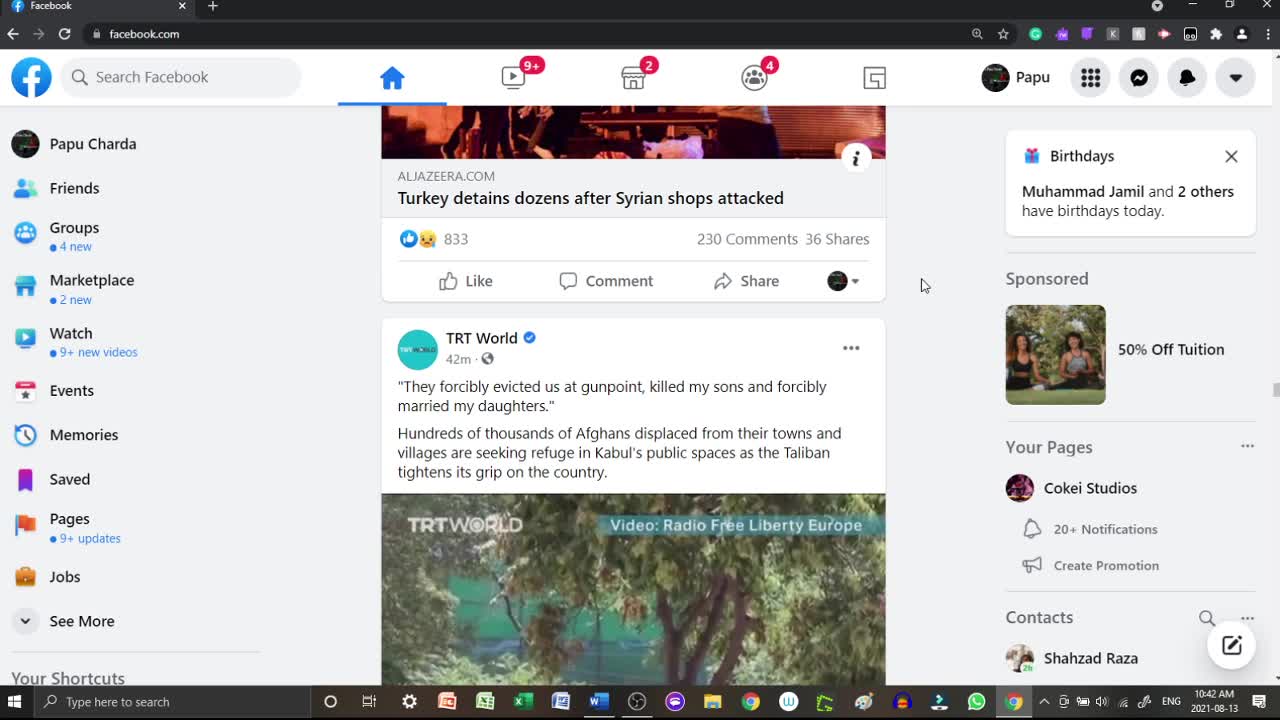The image size is (1280, 720).
Task: Open Windows action center notifications
Action: pyautogui.click(x=1259, y=702)
